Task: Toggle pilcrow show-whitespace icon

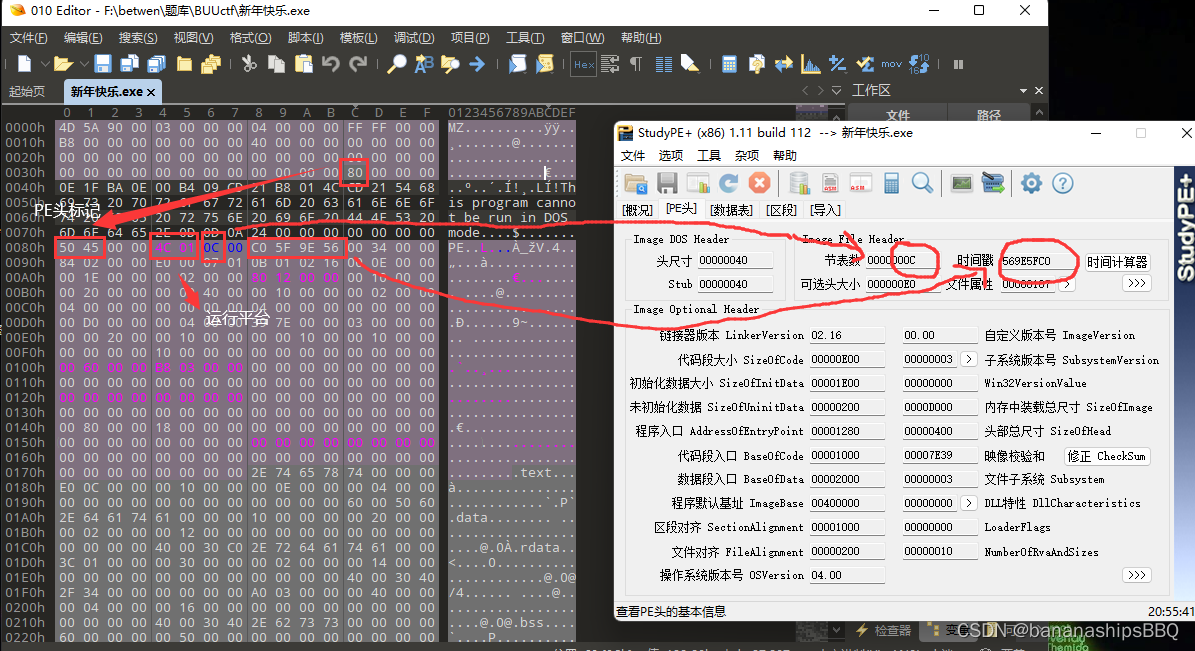Action: click(636, 64)
